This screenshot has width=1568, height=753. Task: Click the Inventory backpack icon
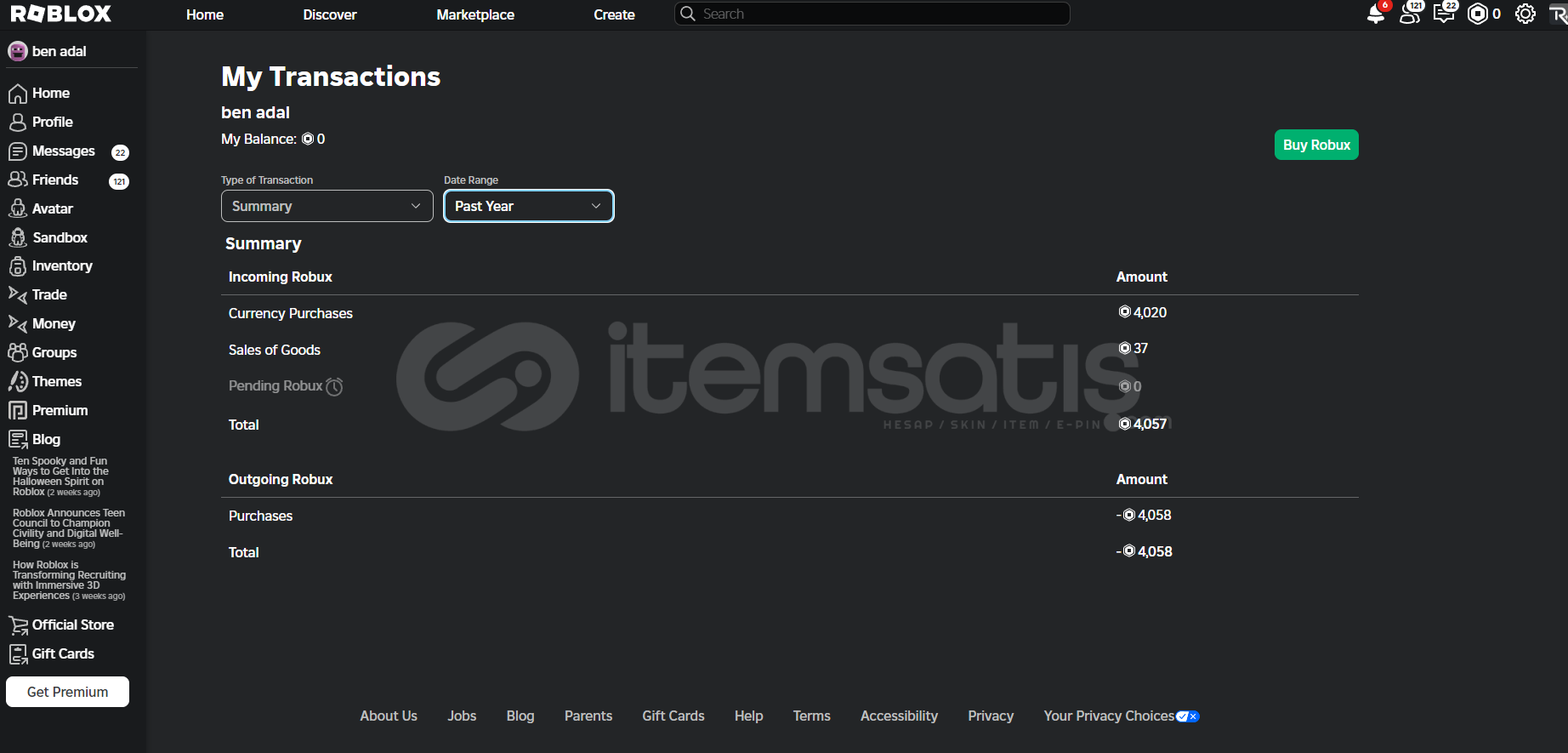pyautogui.click(x=18, y=266)
